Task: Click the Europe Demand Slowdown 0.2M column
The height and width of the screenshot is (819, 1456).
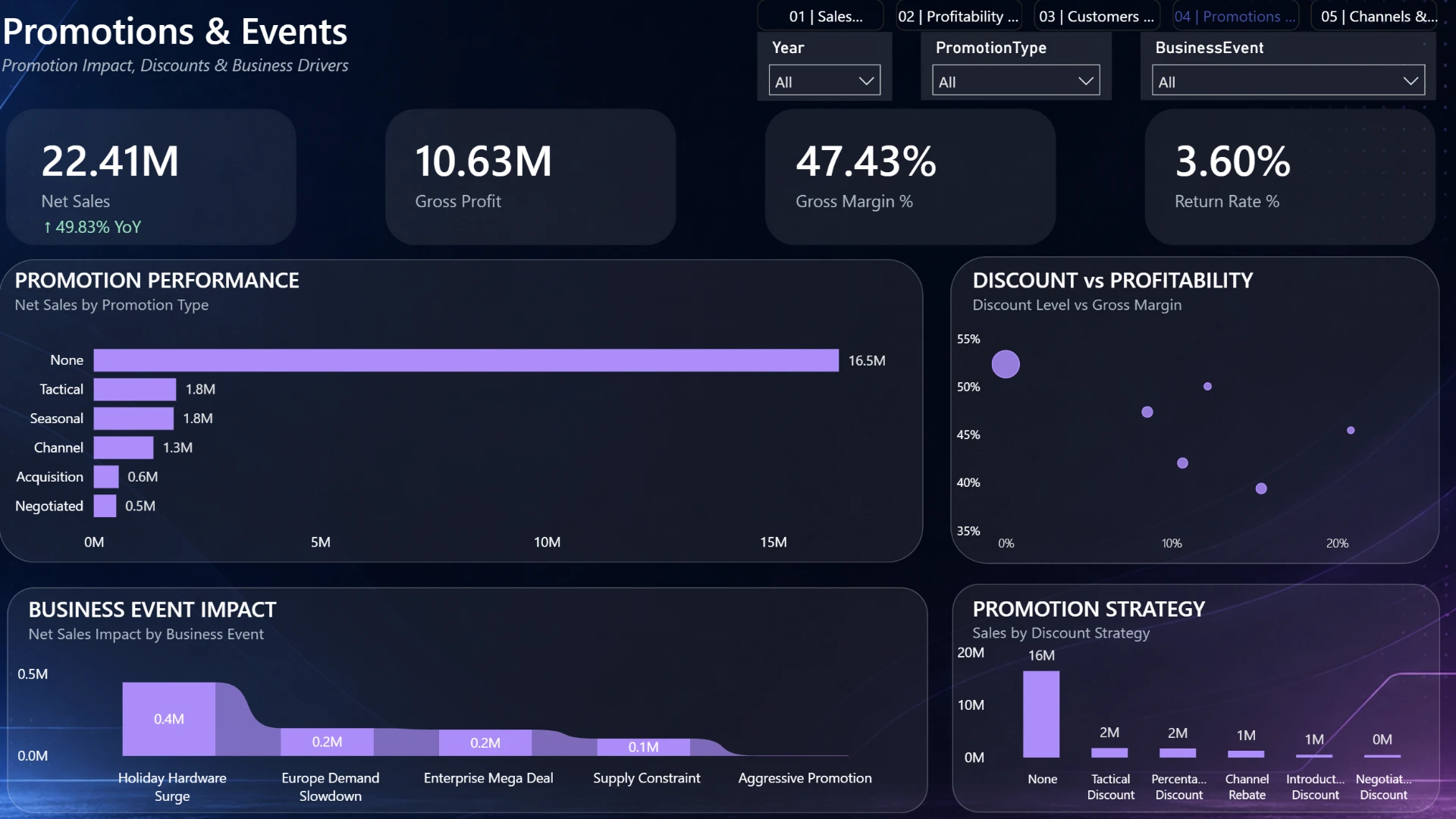Action: (327, 742)
